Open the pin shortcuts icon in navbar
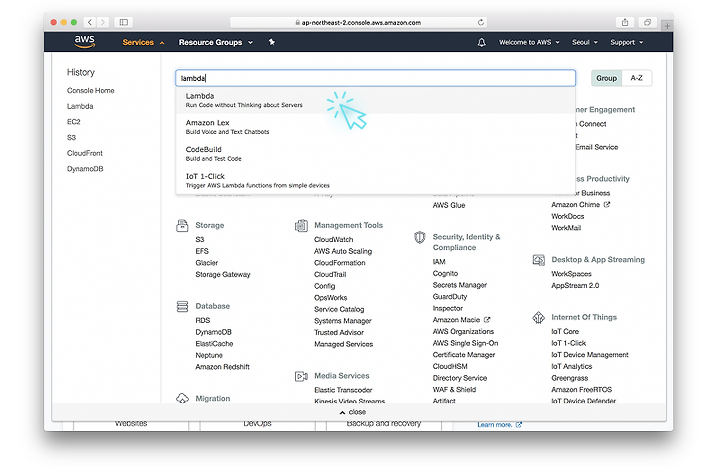 click(x=271, y=42)
